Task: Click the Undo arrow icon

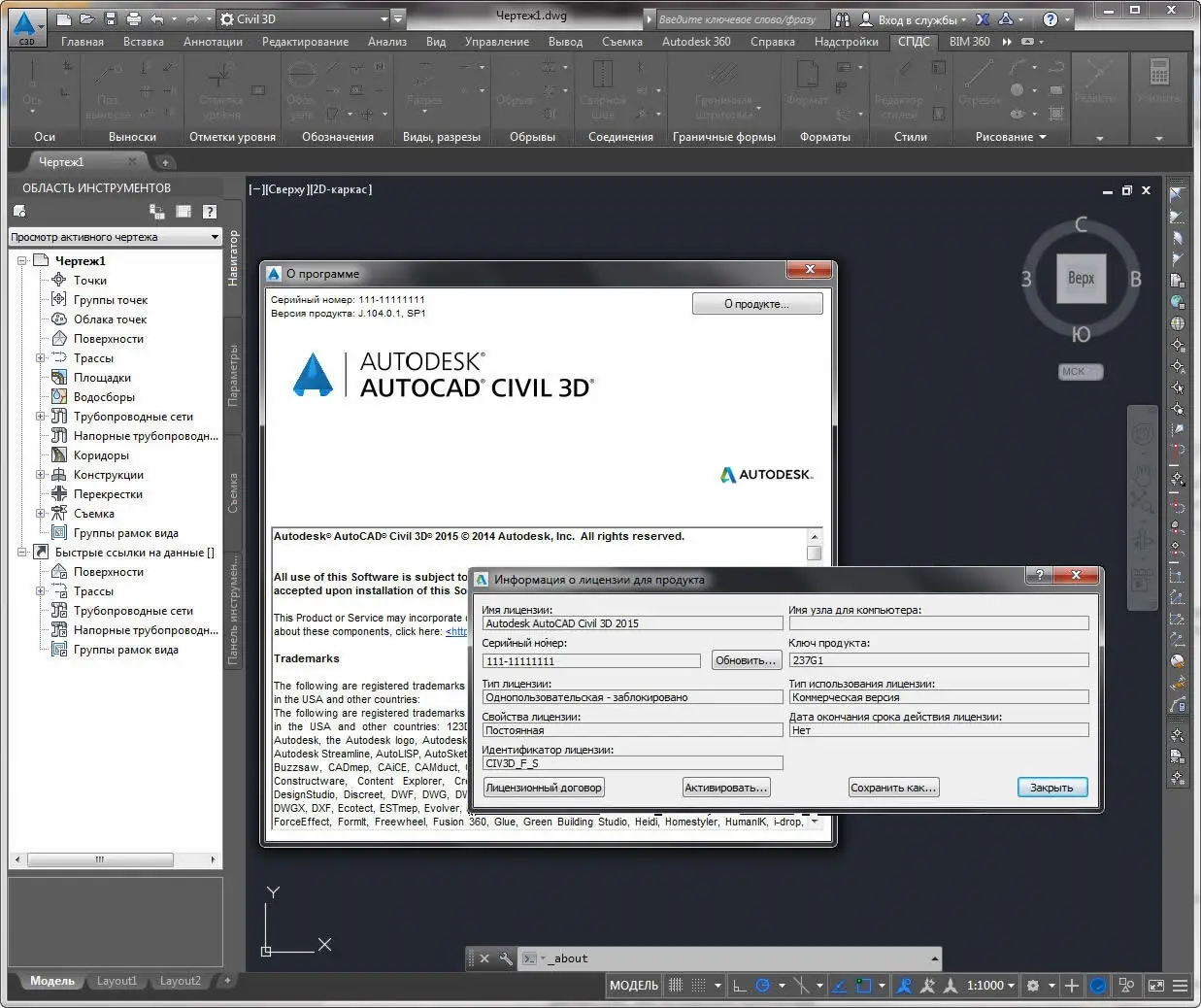Action: pyautogui.click(x=157, y=19)
